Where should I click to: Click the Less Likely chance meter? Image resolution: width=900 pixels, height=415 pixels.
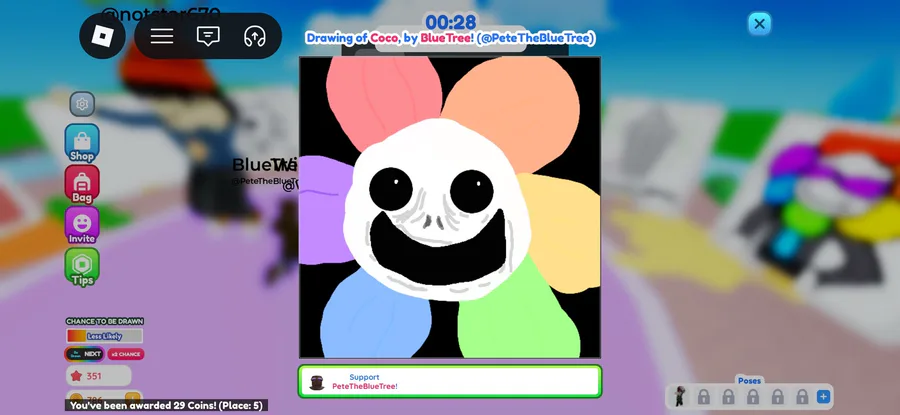[104, 336]
